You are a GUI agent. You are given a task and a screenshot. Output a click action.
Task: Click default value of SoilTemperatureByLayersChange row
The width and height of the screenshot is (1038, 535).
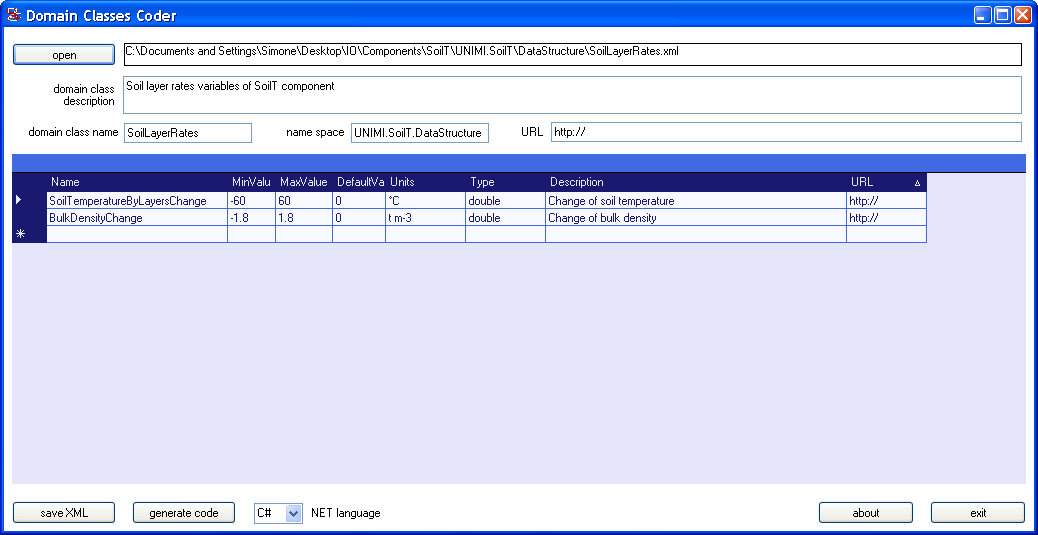point(359,201)
